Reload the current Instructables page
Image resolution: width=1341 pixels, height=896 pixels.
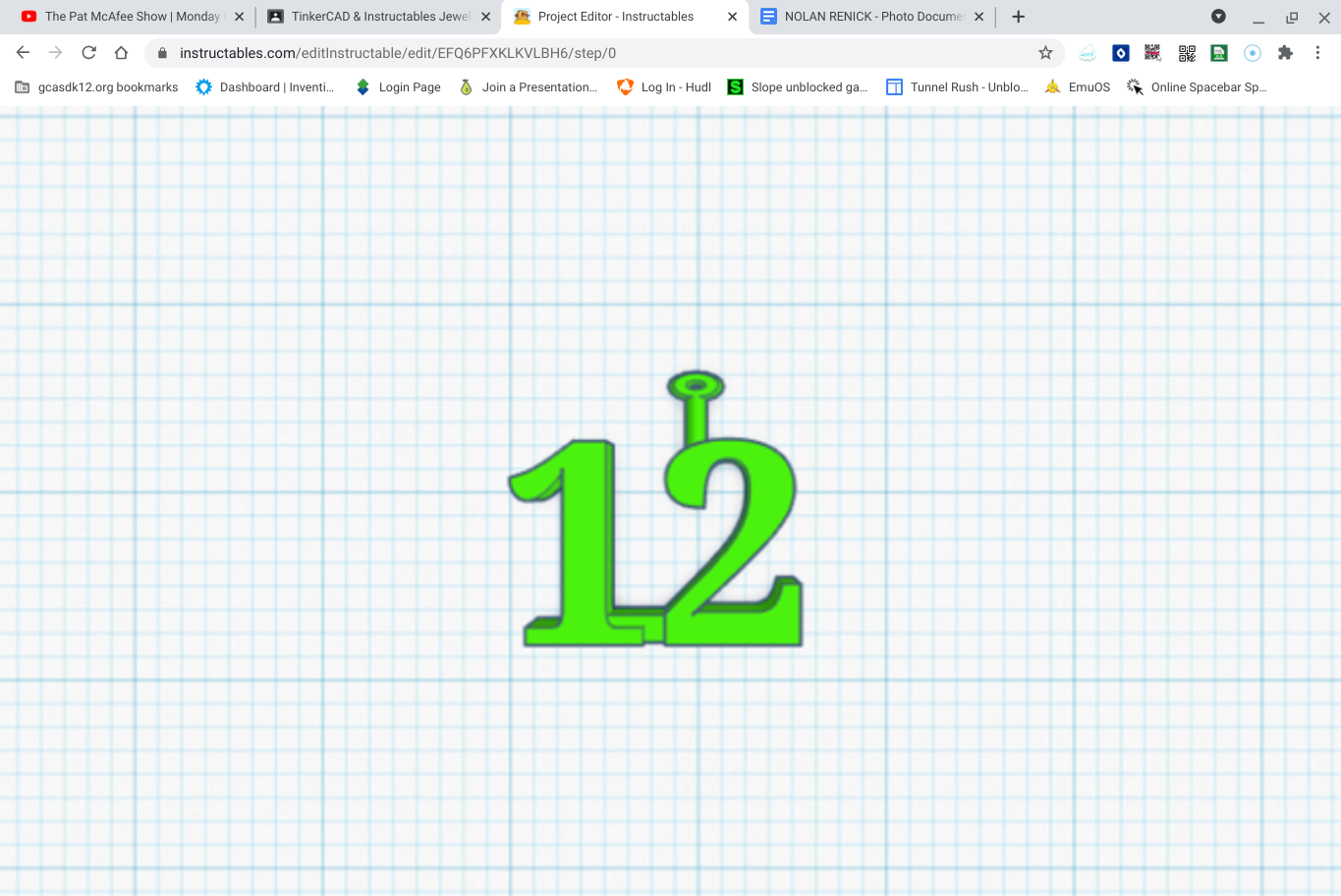[88, 53]
